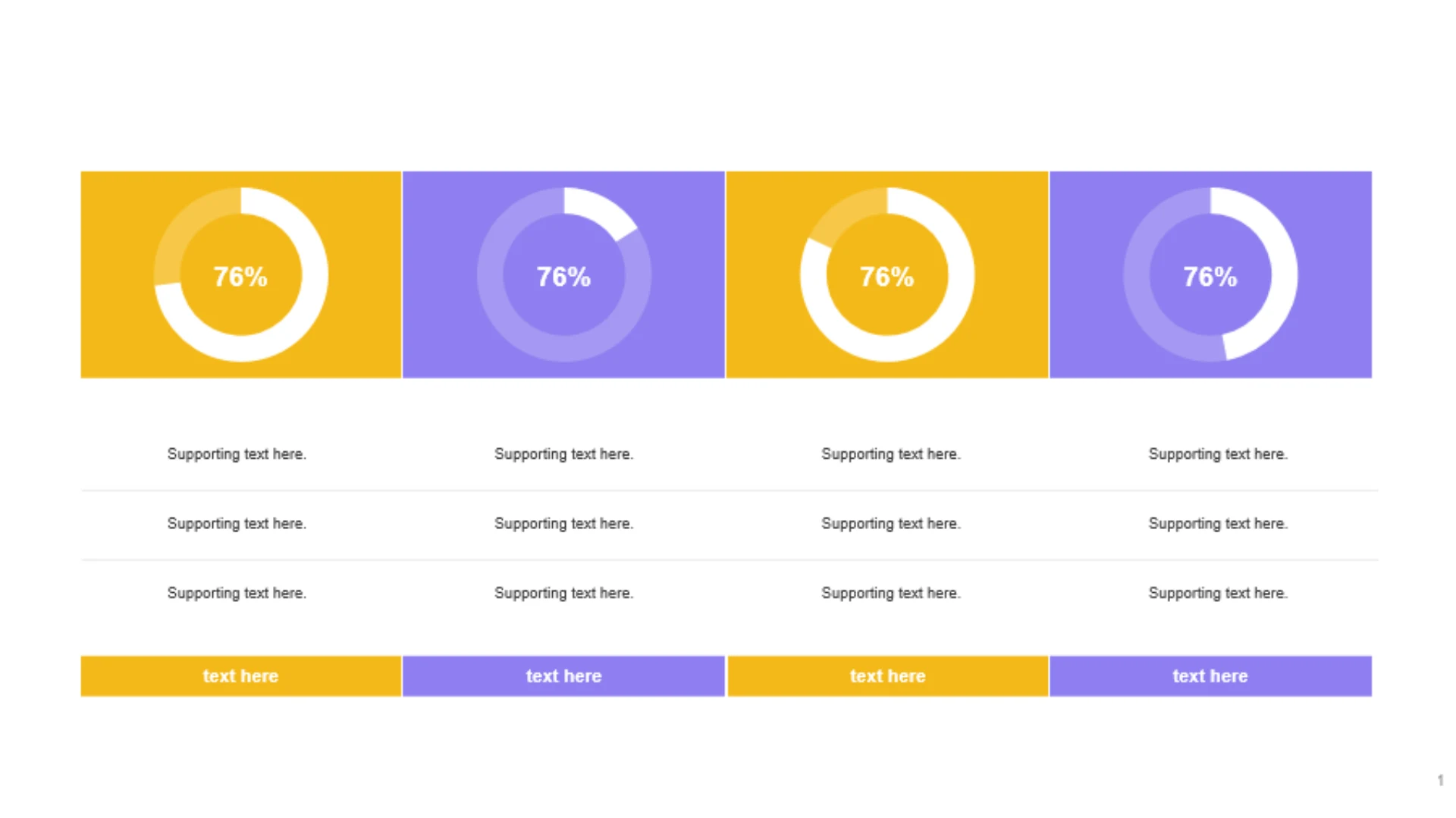Viewport: 1456px width, 818px height.
Task: Click the 76% label in the leftmost yellow panel
Action: click(x=240, y=277)
